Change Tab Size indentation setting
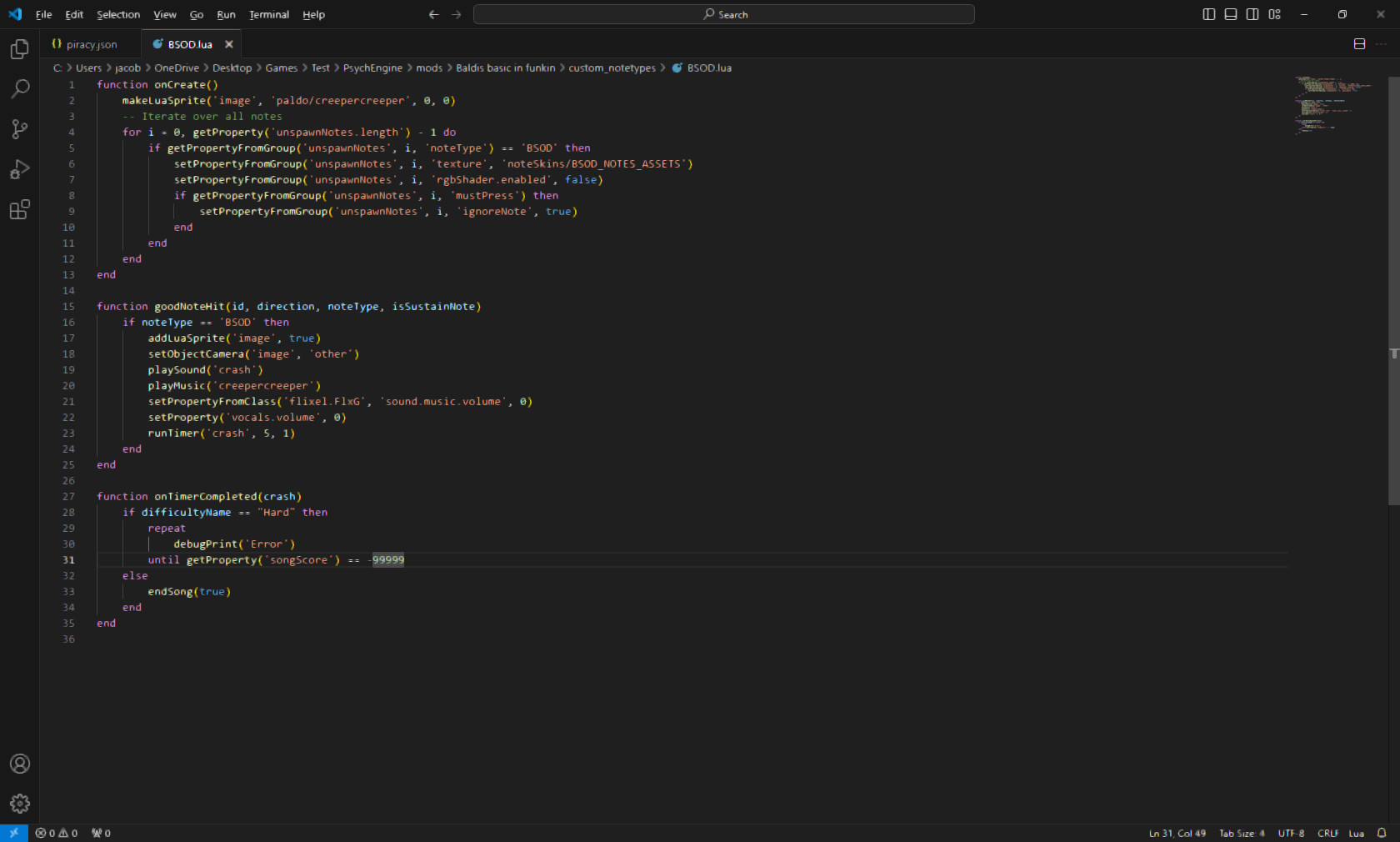 [1242, 833]
